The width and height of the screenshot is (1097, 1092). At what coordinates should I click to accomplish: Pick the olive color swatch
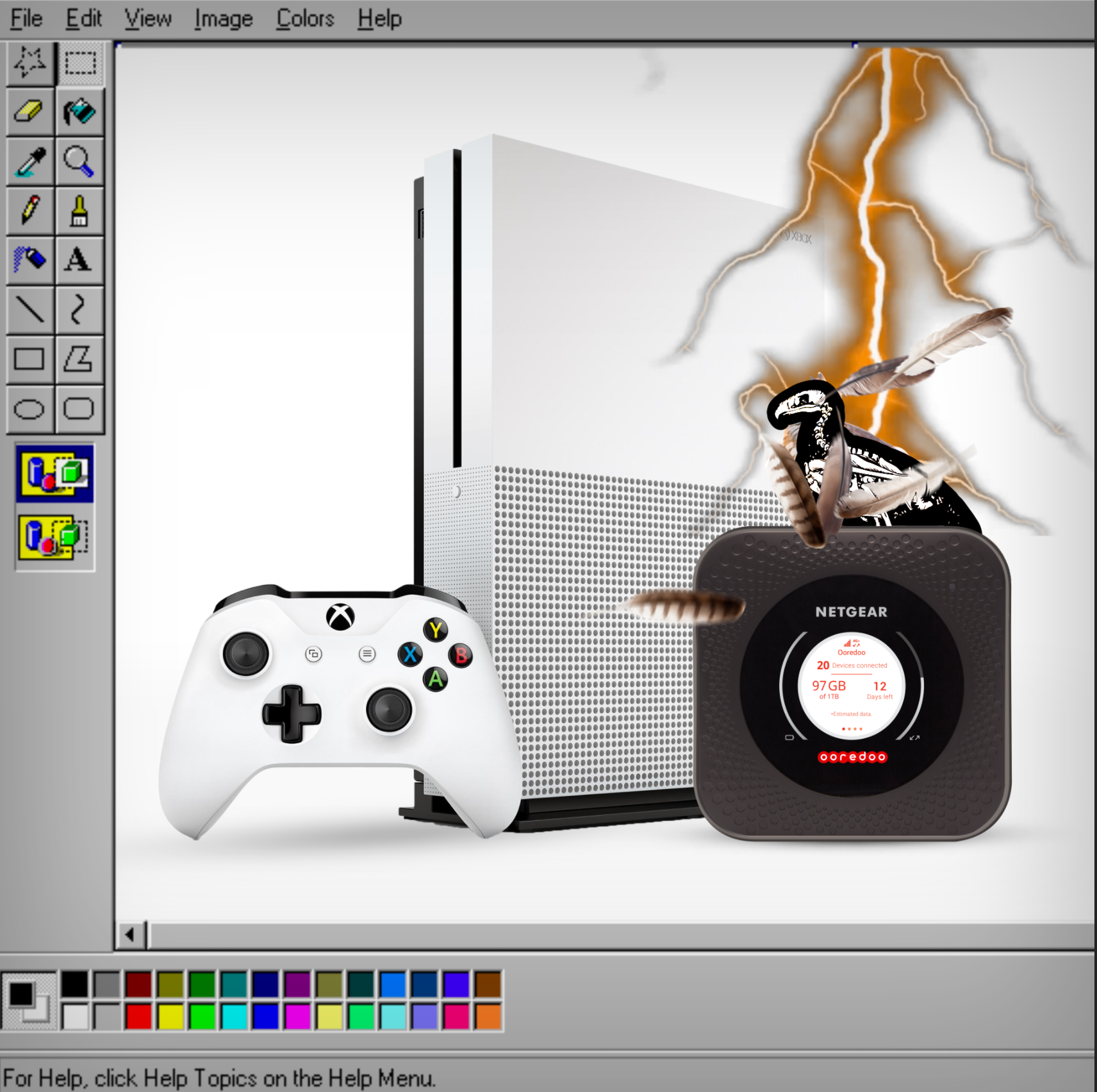pyautogui.click(x=170, y=984)
